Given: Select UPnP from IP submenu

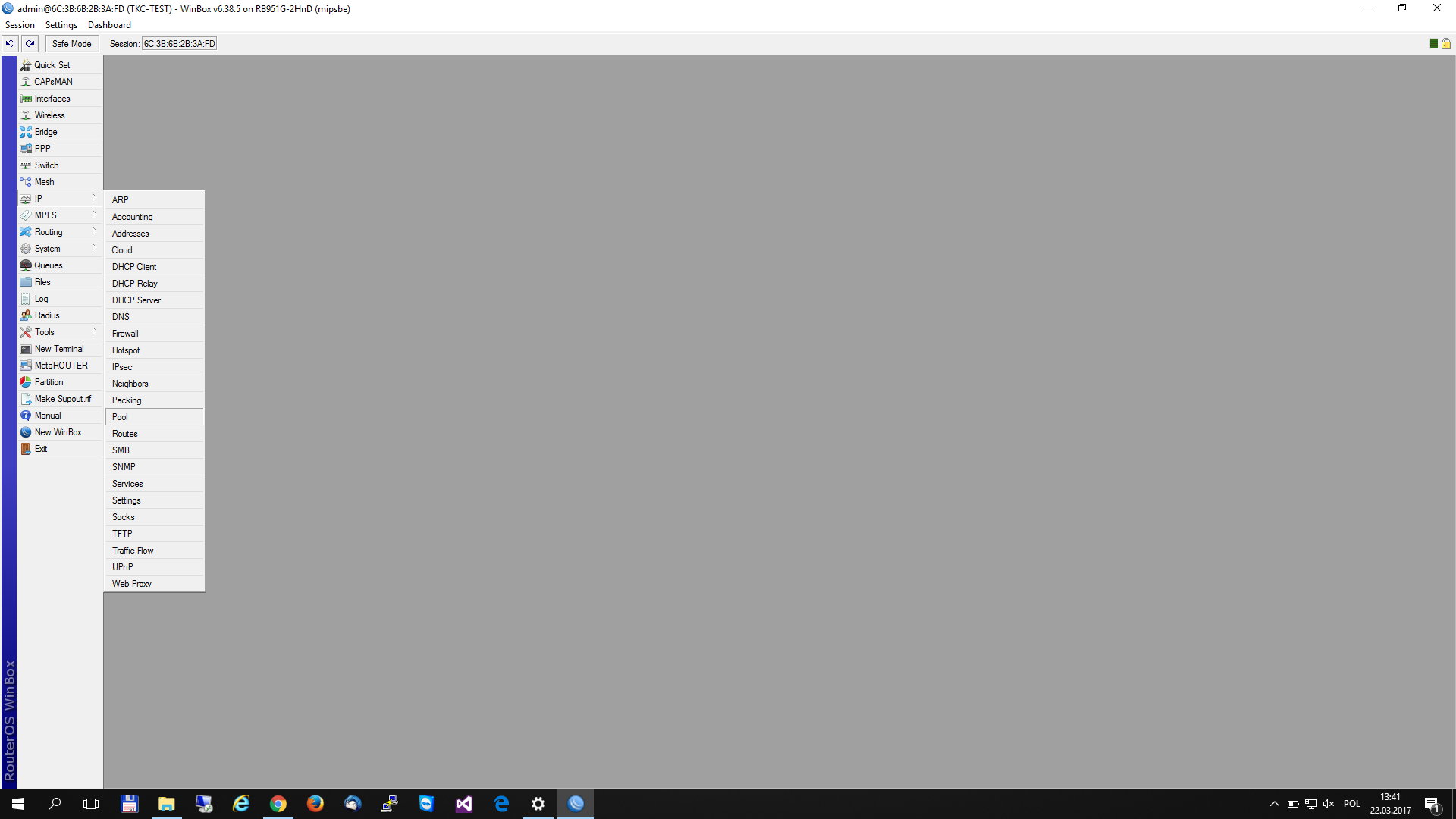Looking at the screenshot, I should pos(155,567).
